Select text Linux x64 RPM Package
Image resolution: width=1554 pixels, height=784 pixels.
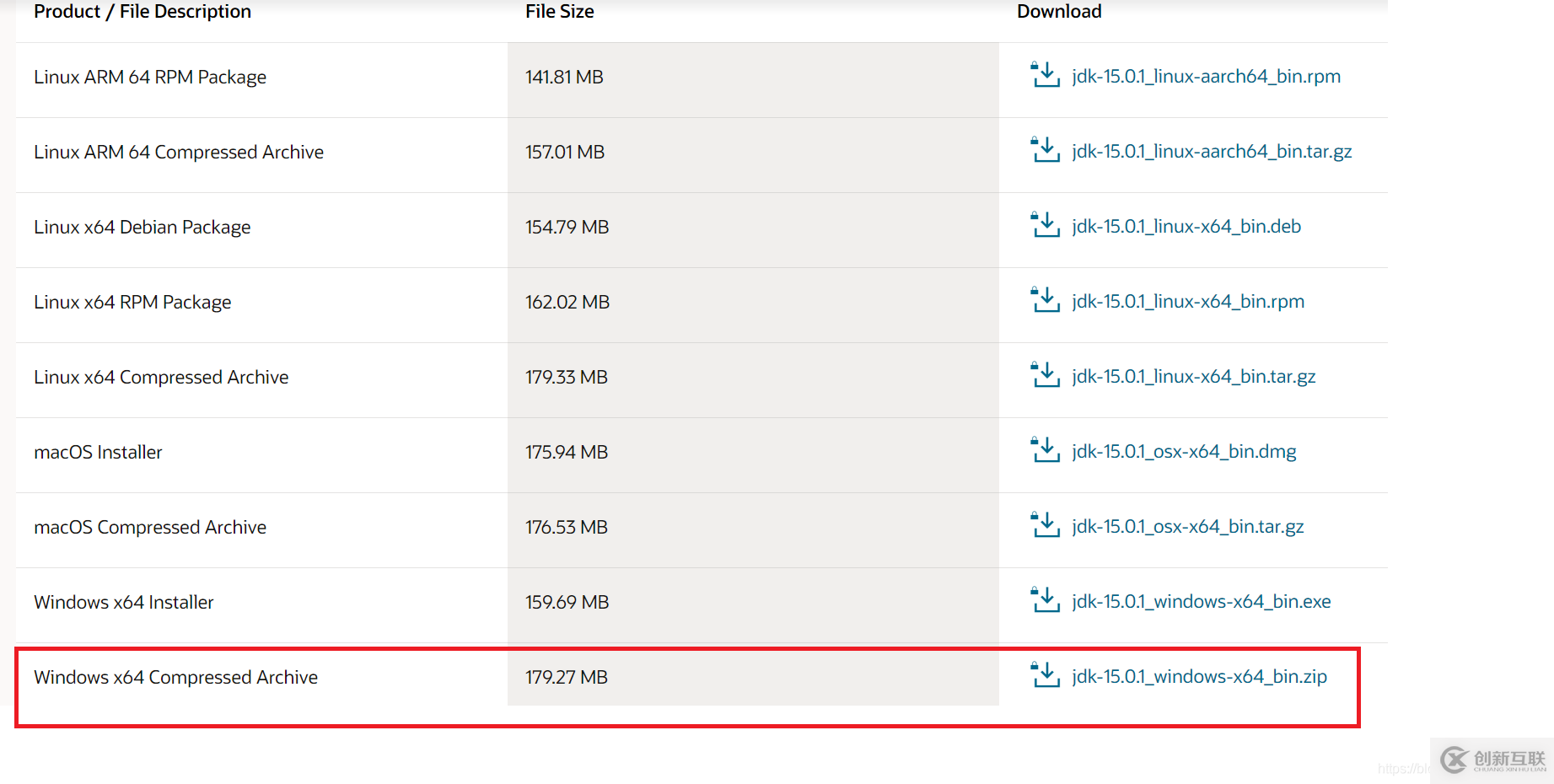pyautogui.click(x=132, y=303)
